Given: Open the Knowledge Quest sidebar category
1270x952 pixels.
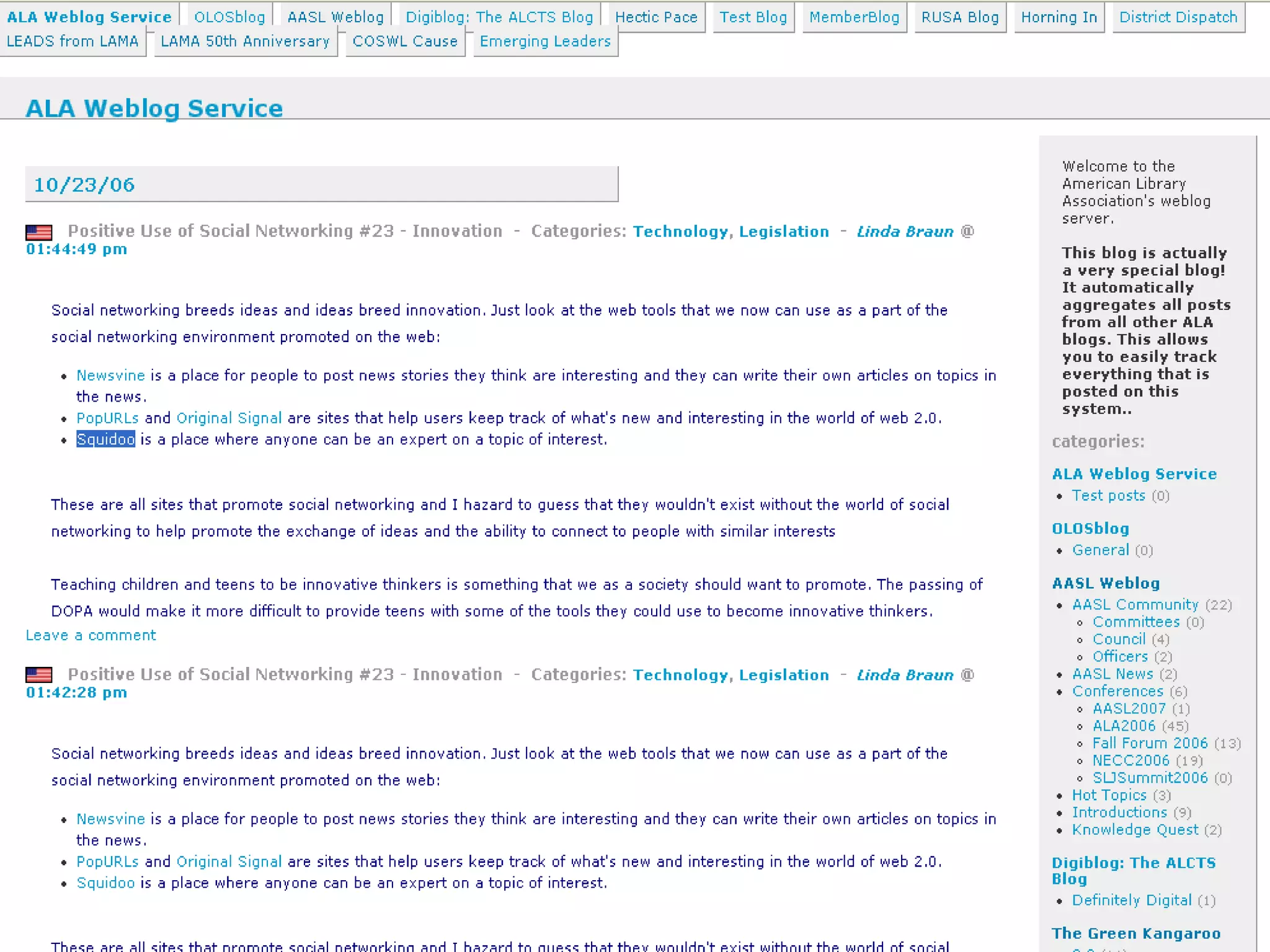Looking at the screenshot, I should tap(1135, 830).
